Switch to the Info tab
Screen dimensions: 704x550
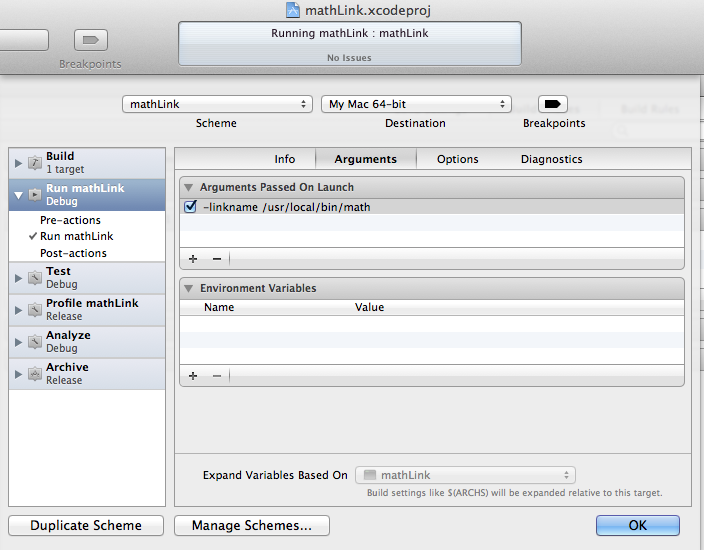[x=285, y=159]
